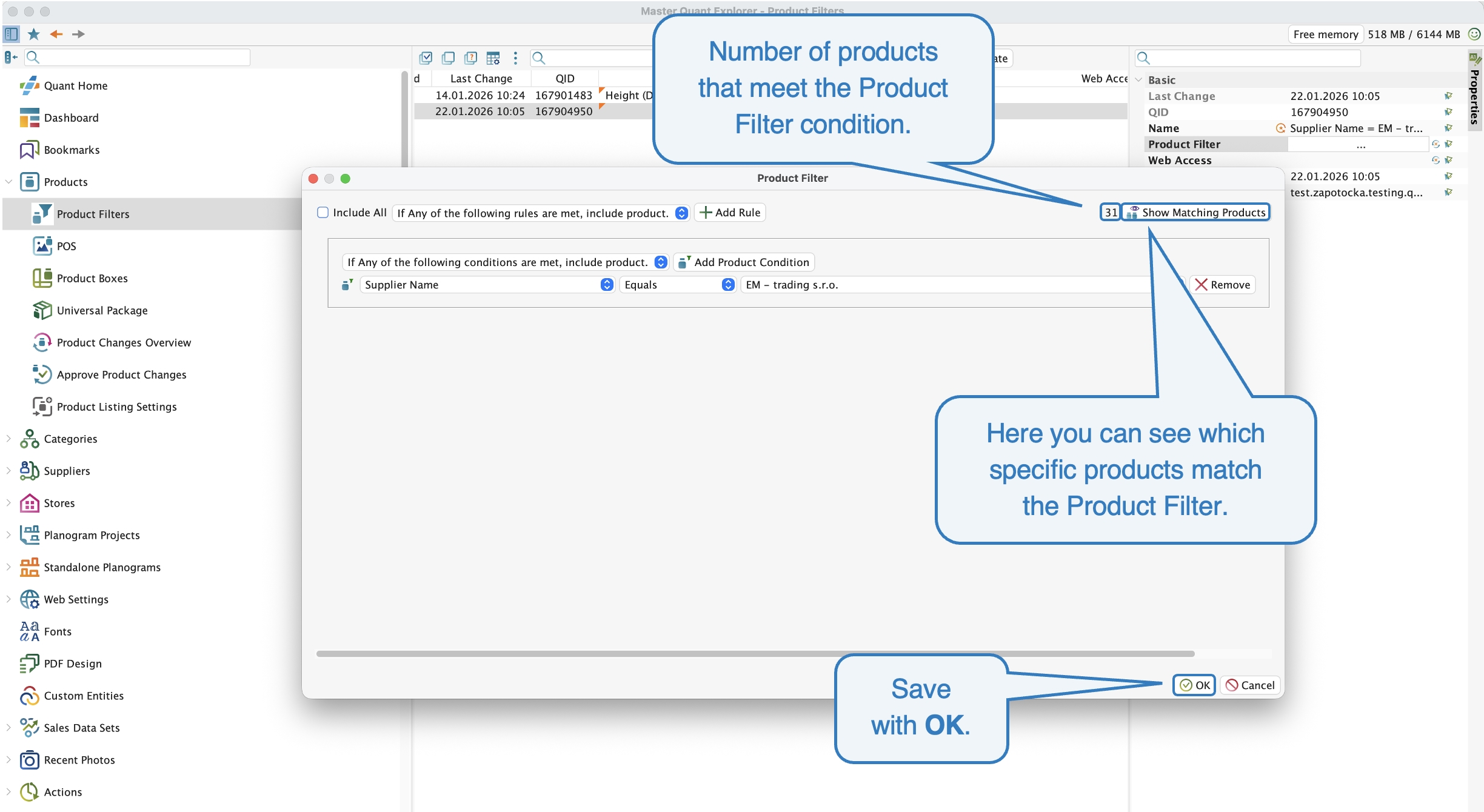Open Quant Home in the sidebar
The image size is (1484, 812).
(x=76, y=85)
